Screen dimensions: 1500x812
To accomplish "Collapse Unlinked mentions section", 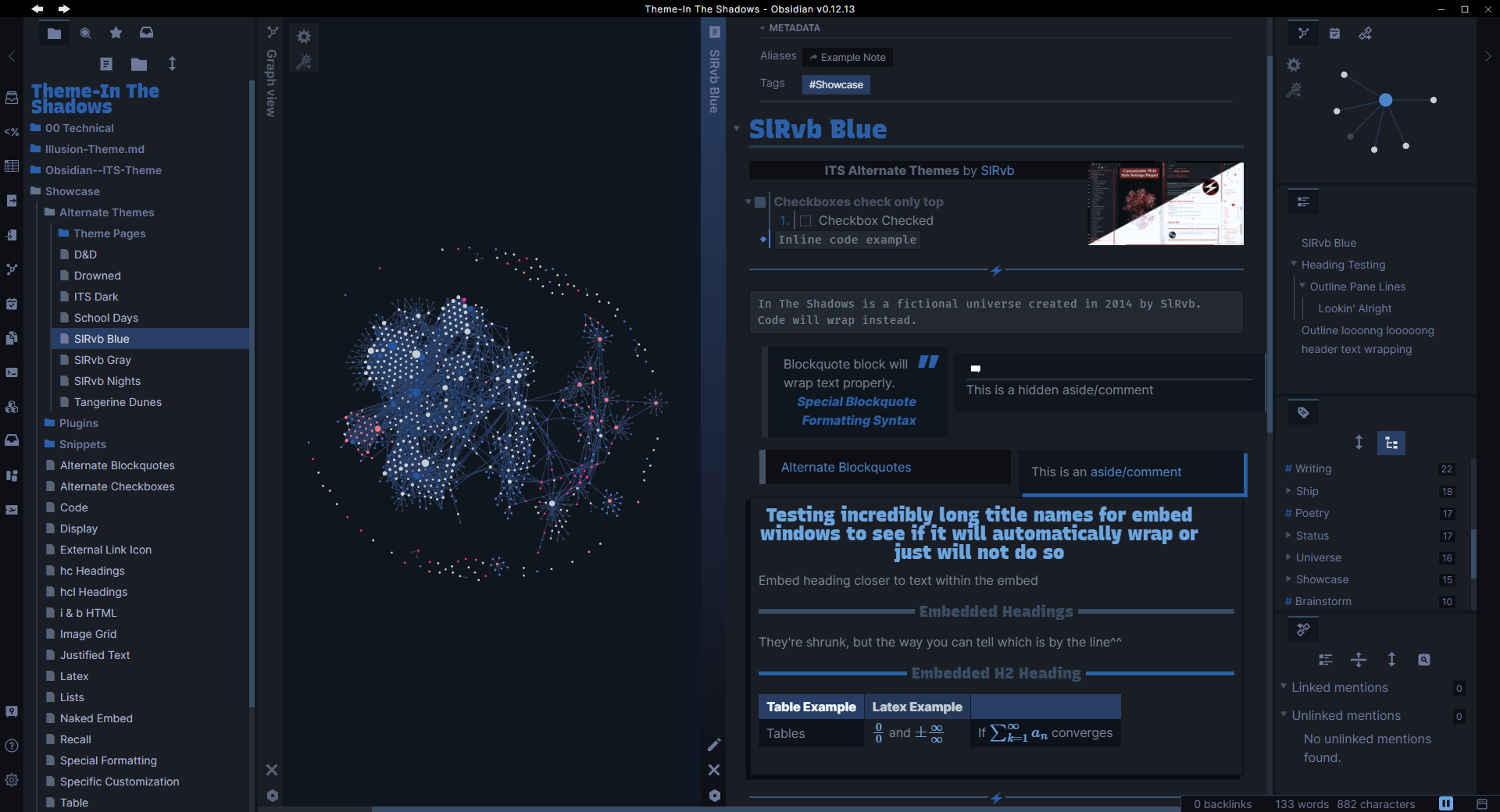I will (x=1284, y=714).
